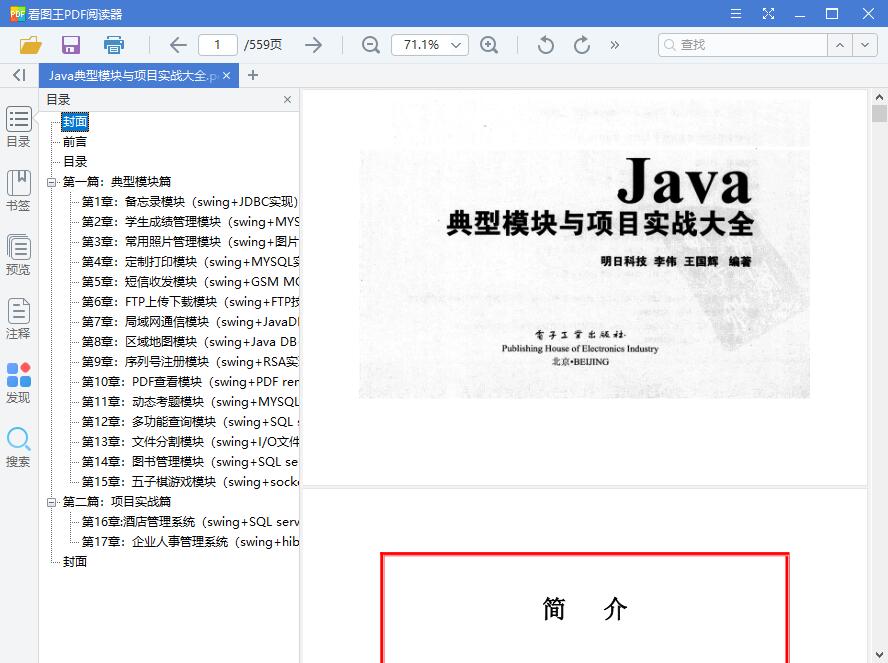The image size is (888, 663).
Task: Select 第一篇：典型模块篇 outline entry
Action: (x=117, y=182)
